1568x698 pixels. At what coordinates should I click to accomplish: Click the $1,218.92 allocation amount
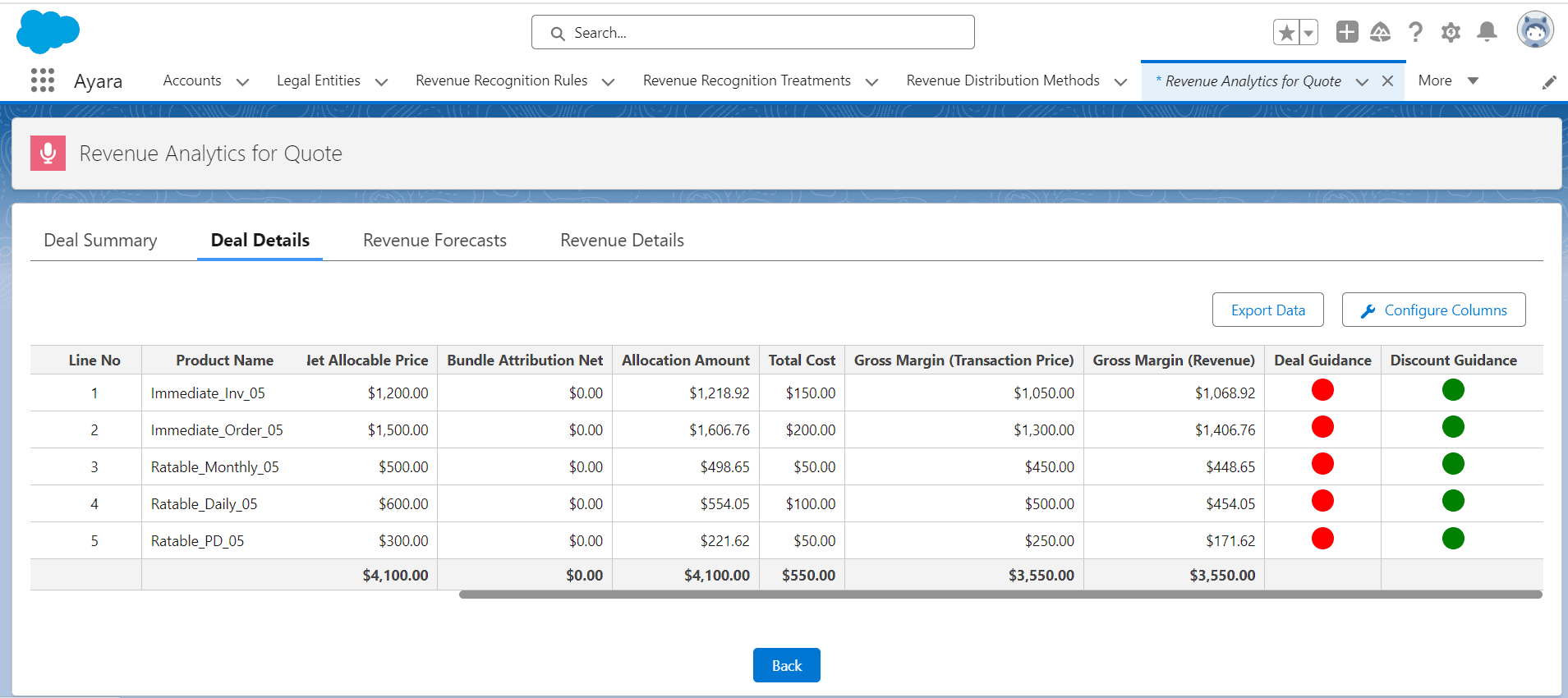[x=720, y=393]
